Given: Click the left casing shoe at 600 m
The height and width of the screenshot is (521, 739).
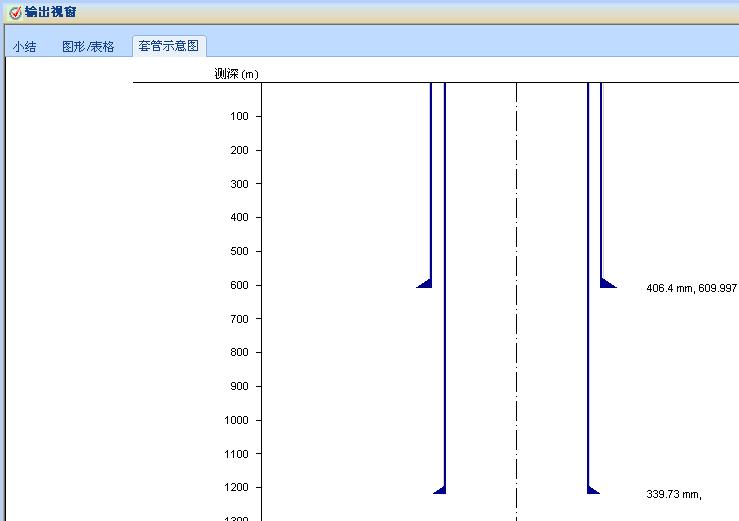Looking at the screenshot, I should point(425,283).
